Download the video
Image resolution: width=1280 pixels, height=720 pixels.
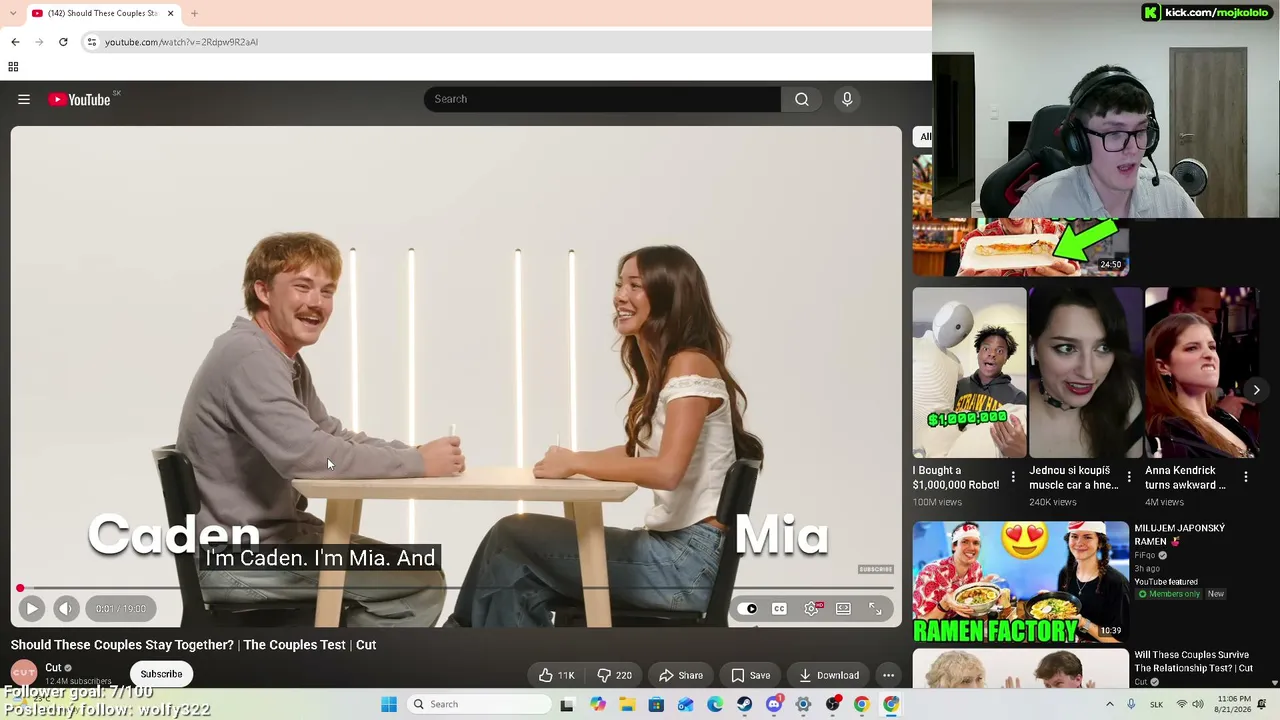(x=828, y=675)
